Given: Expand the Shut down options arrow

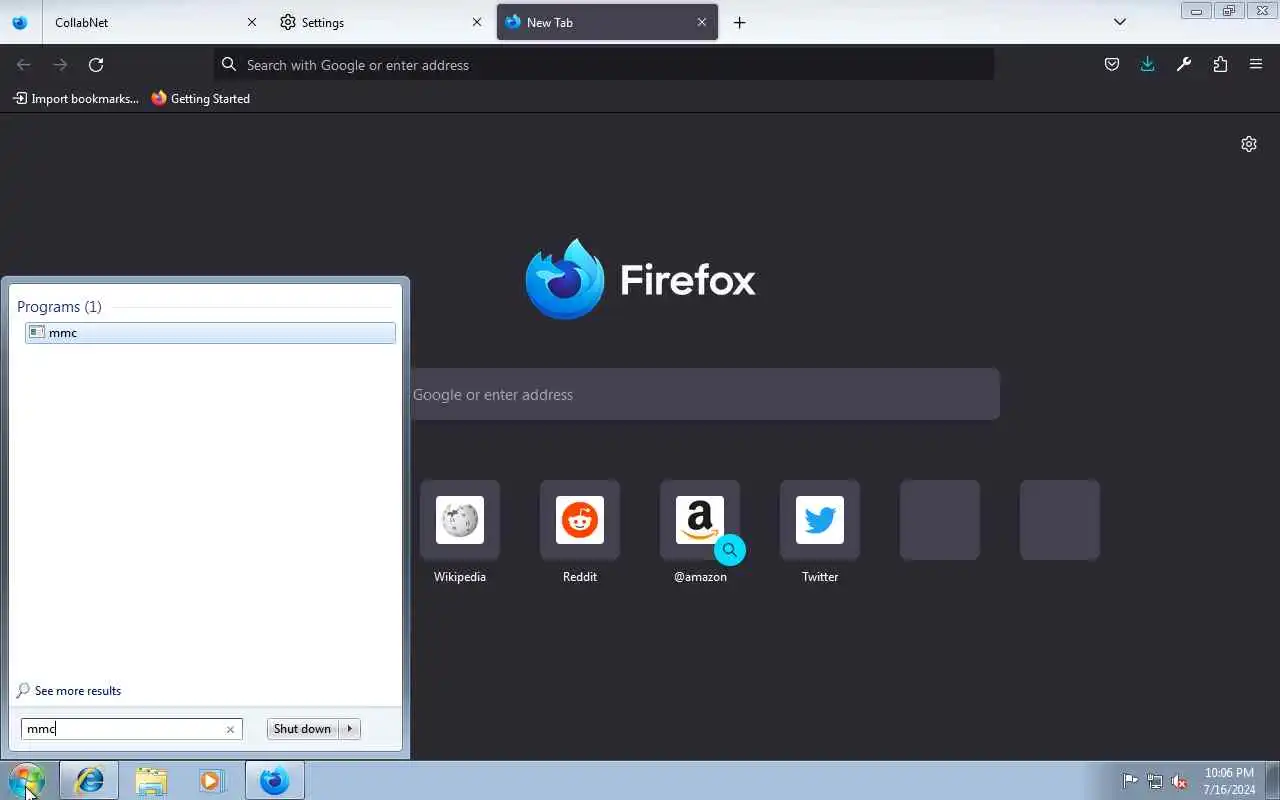Looking at the screenshot, I should [350, 729].
